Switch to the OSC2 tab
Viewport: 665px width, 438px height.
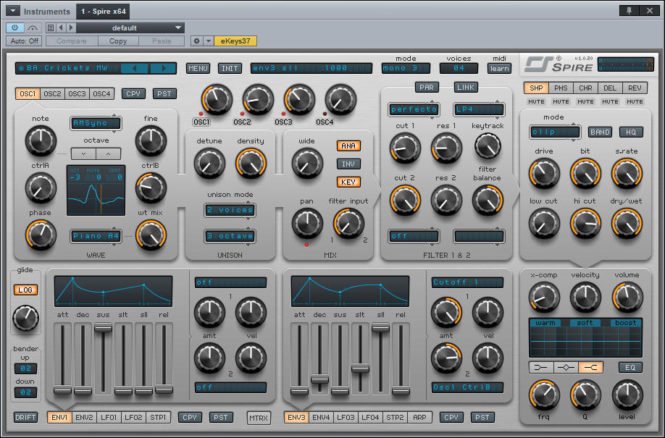(53, 94)
